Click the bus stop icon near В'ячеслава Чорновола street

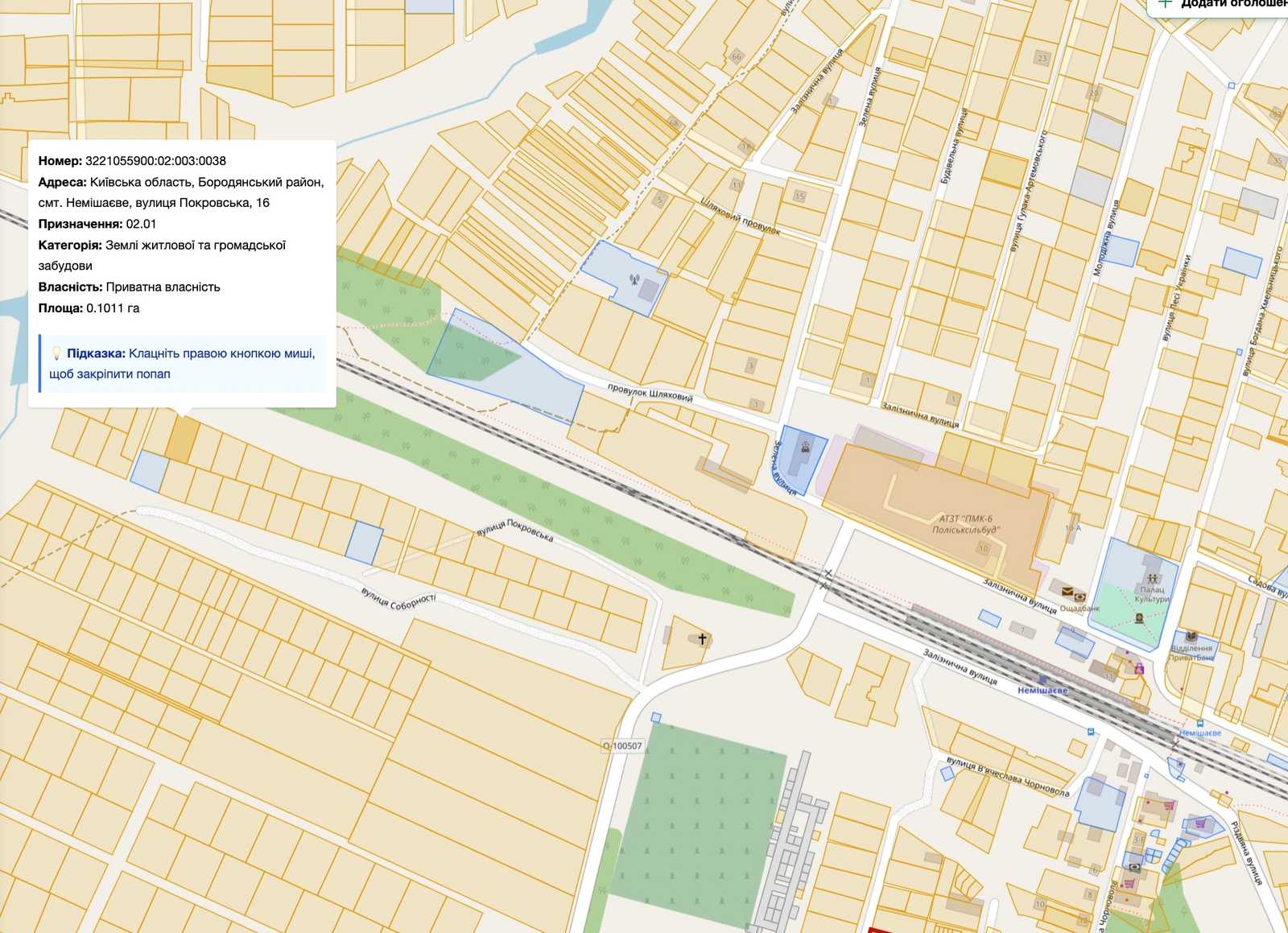click(1092, 733)
